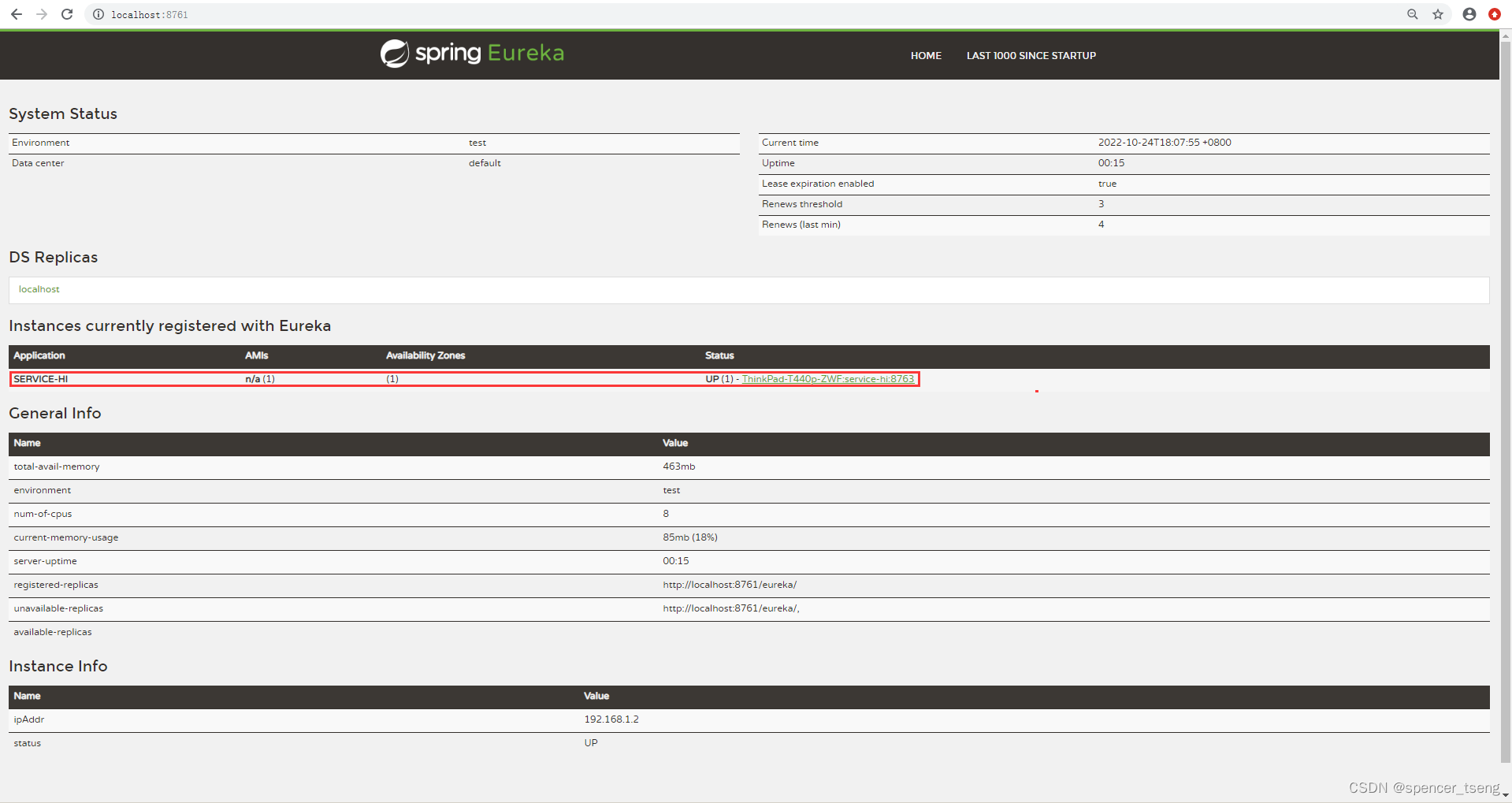Open the HOME navigation item
The height and width of the screenshot is (803, 1512).
point(925,55)
